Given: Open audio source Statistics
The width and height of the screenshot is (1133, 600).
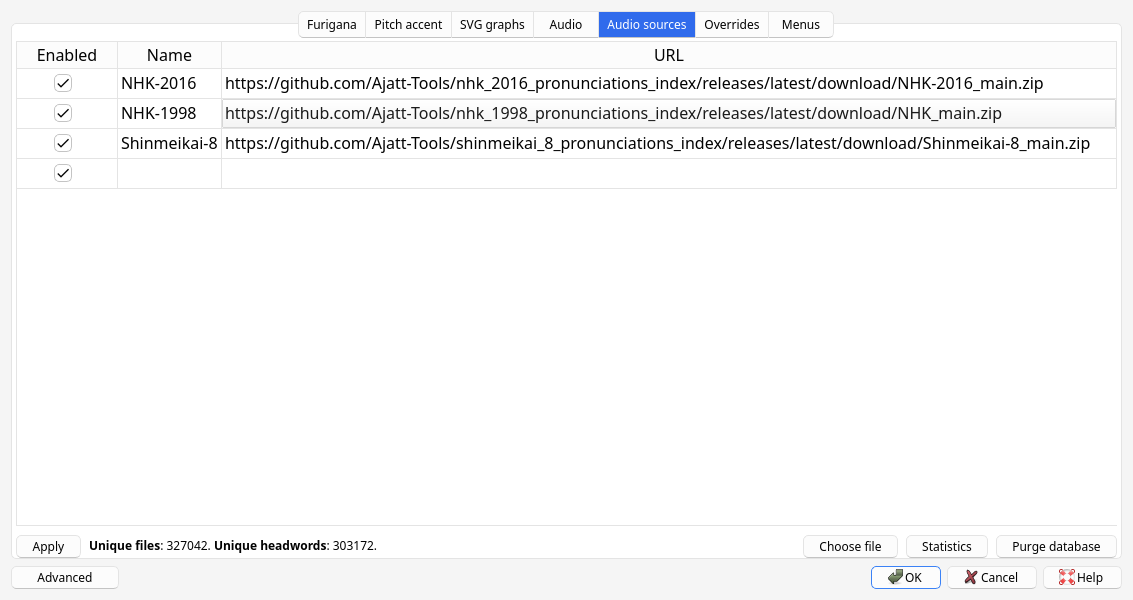Looking at the screenshot, I should [946, 546].
